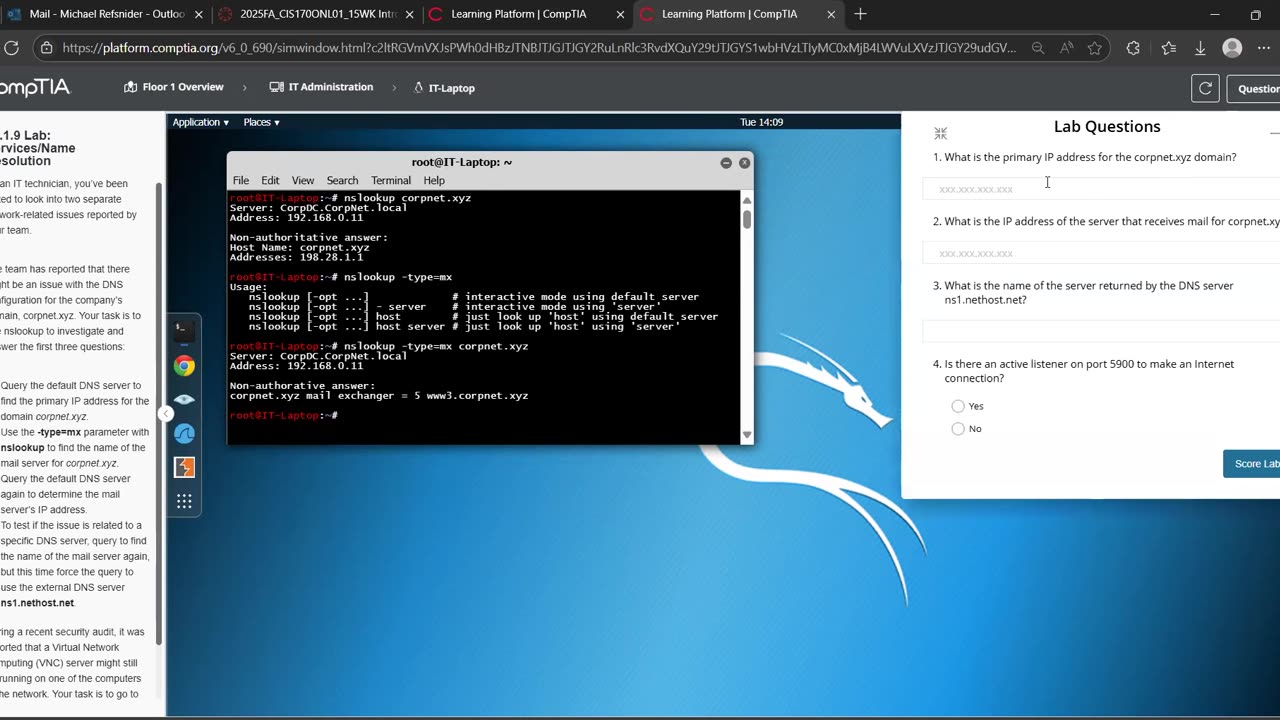Click the terminal scroll up arrow
1280x720 pixels.
[746, 200]
